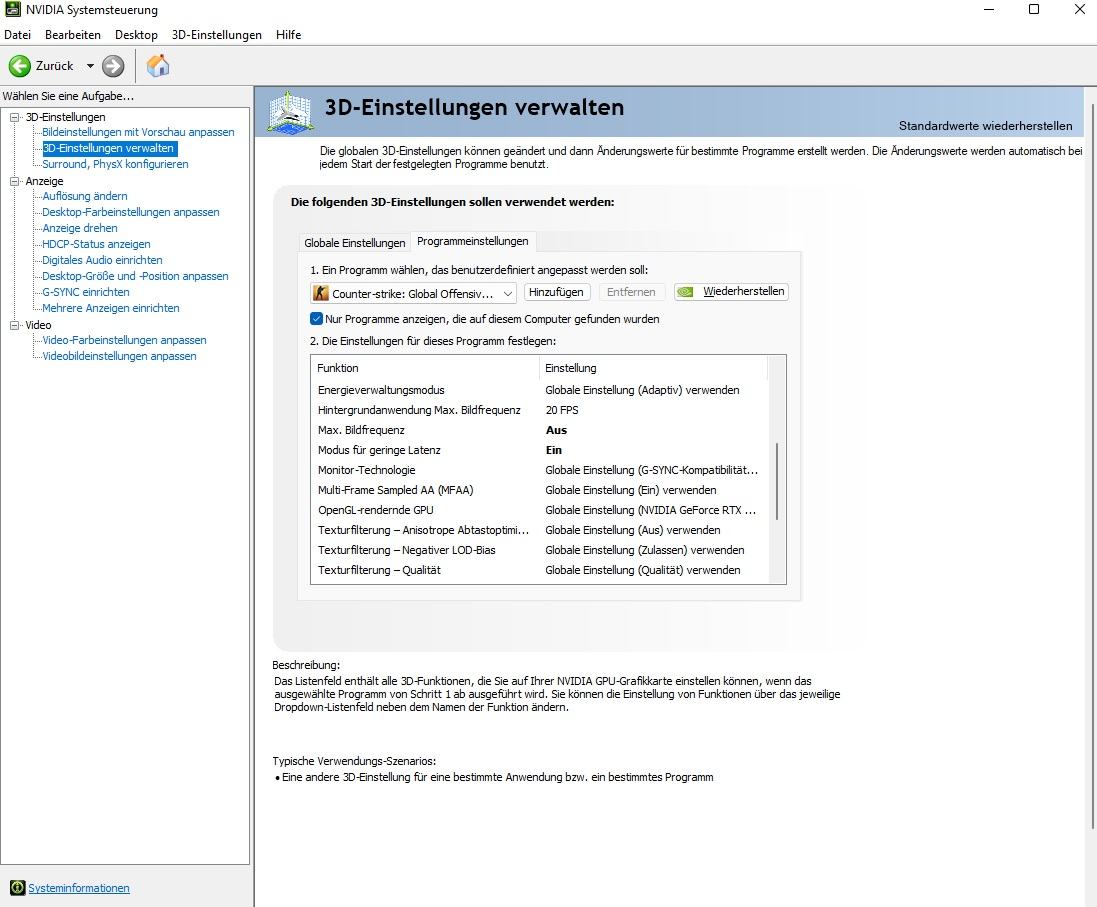Click the Hinzufügen button

click(556, 292)
